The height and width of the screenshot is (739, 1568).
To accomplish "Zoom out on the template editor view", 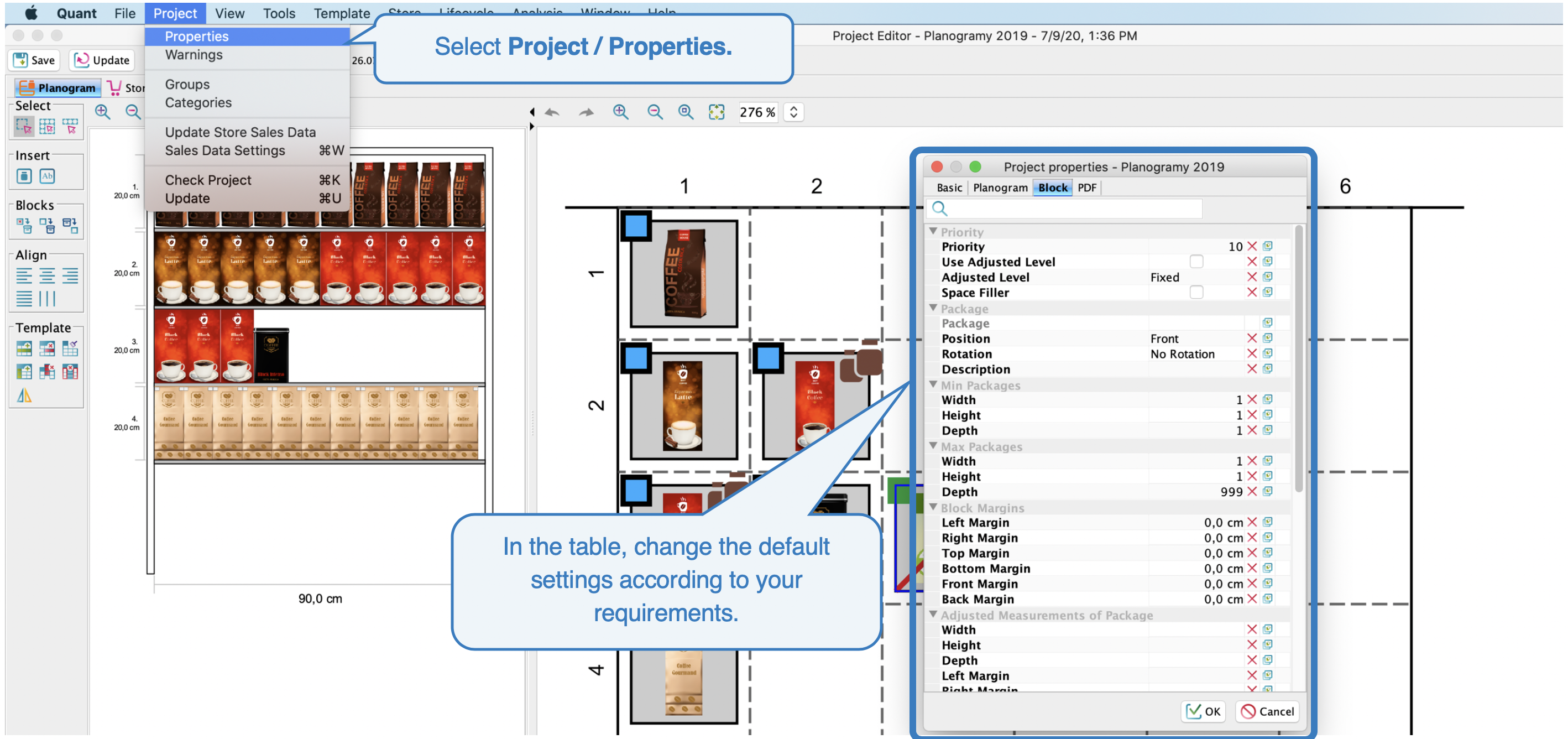I will tap(655, 112).
